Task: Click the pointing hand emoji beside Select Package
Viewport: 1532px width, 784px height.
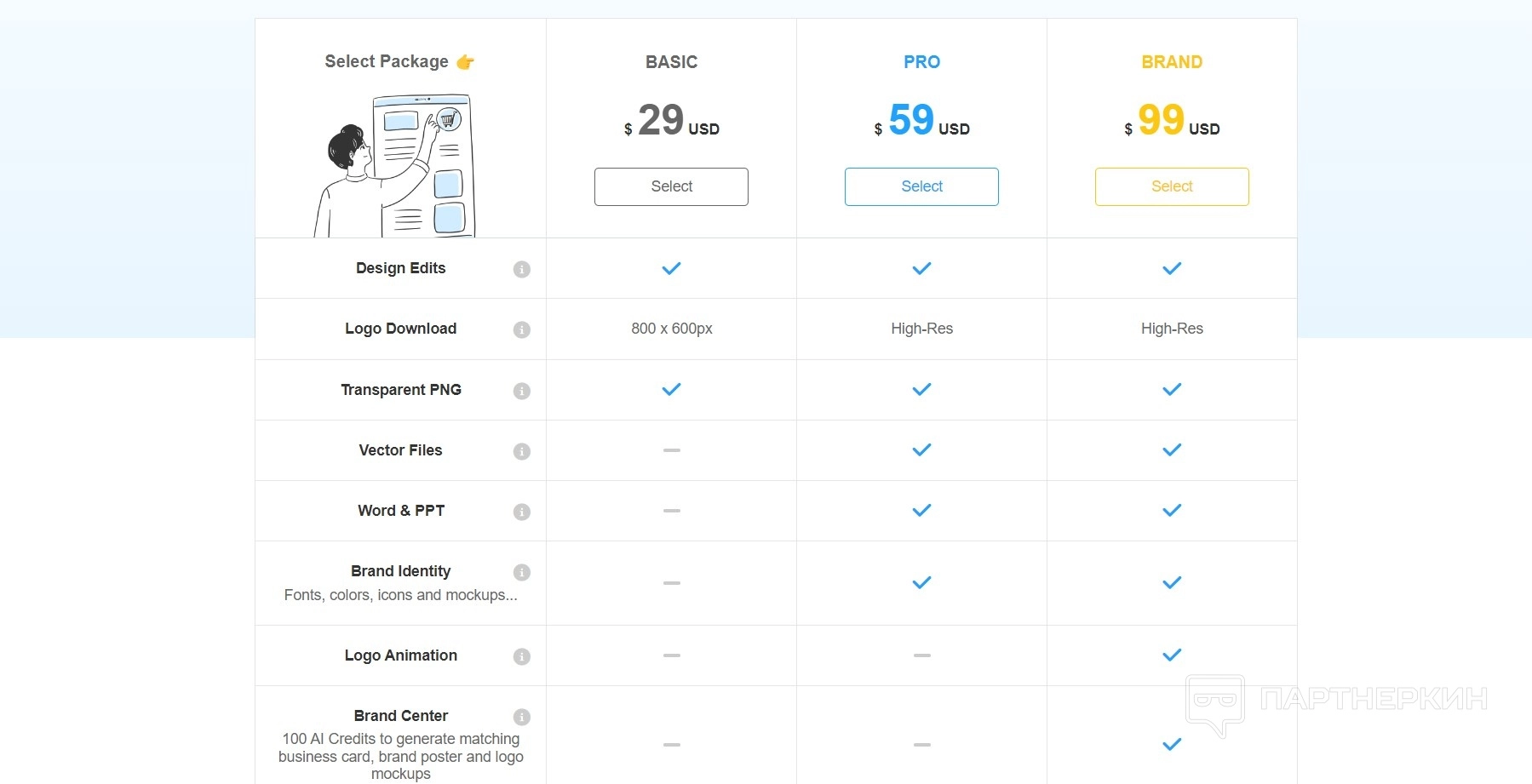Action: (465, 62)
